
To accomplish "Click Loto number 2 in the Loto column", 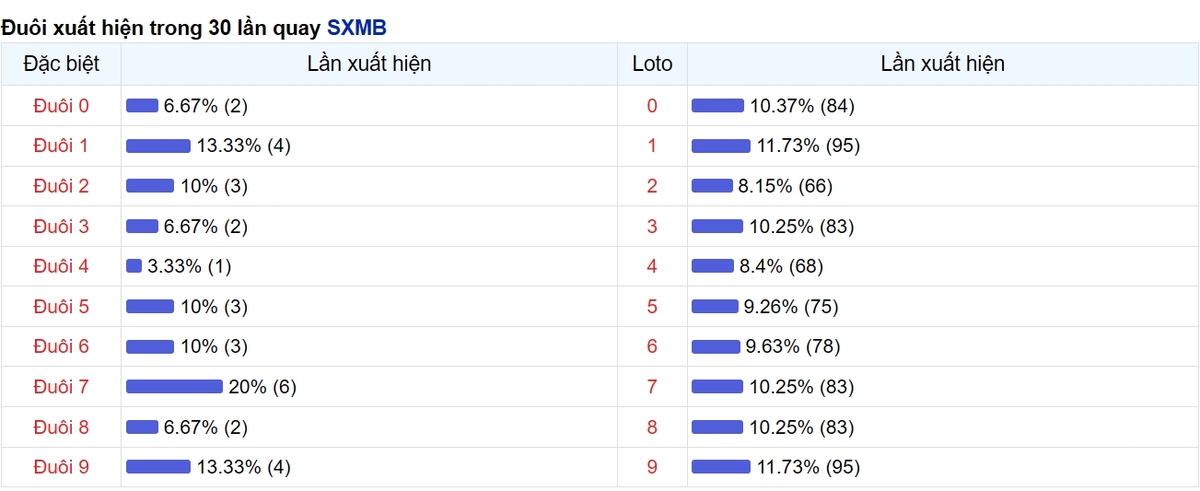I will 652,186.
